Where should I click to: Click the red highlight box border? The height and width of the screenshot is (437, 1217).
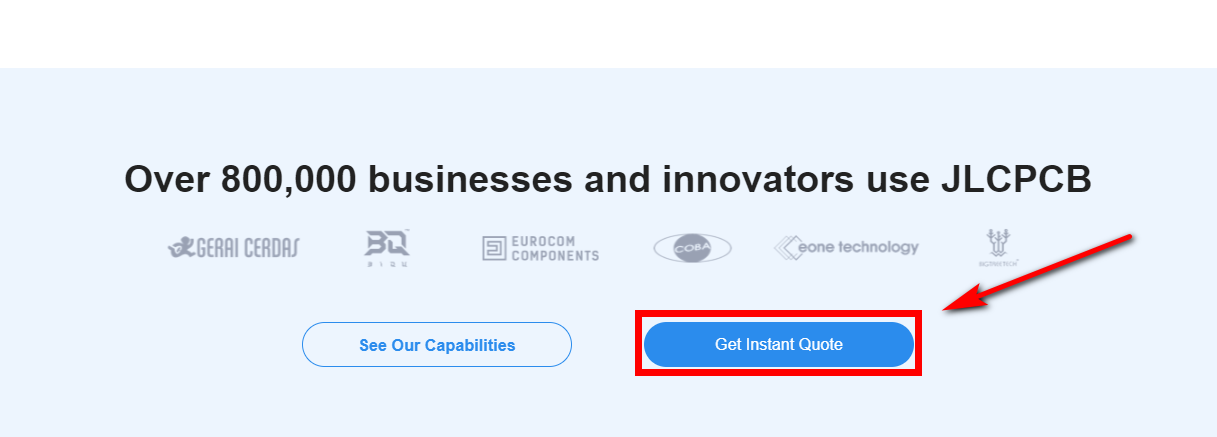[x=777, y=311]
